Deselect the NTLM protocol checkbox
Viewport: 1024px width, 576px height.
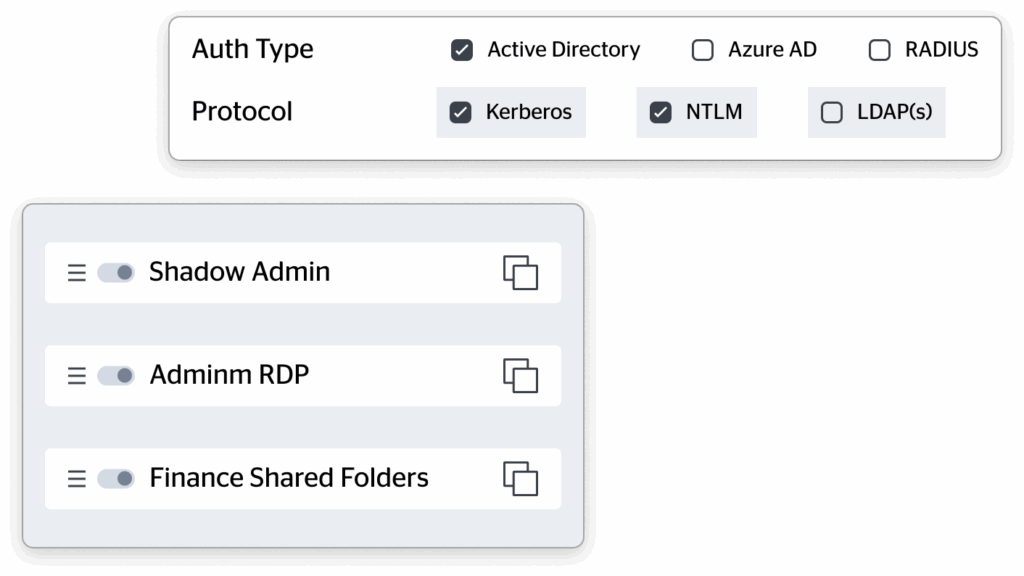click(x=660, y=113)
